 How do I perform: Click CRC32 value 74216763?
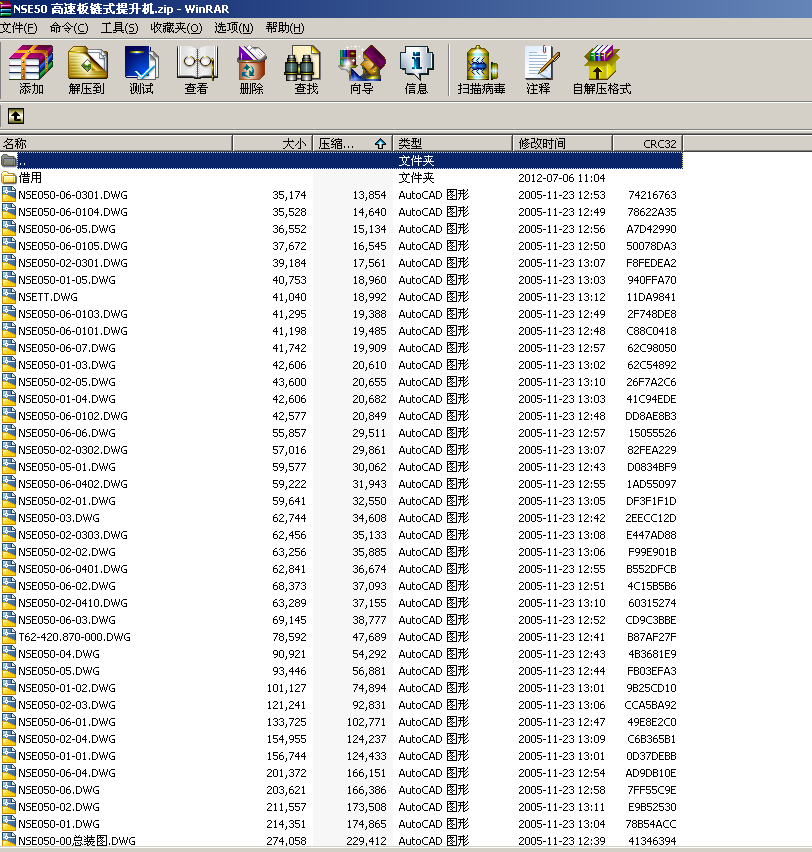coord(652,195)
